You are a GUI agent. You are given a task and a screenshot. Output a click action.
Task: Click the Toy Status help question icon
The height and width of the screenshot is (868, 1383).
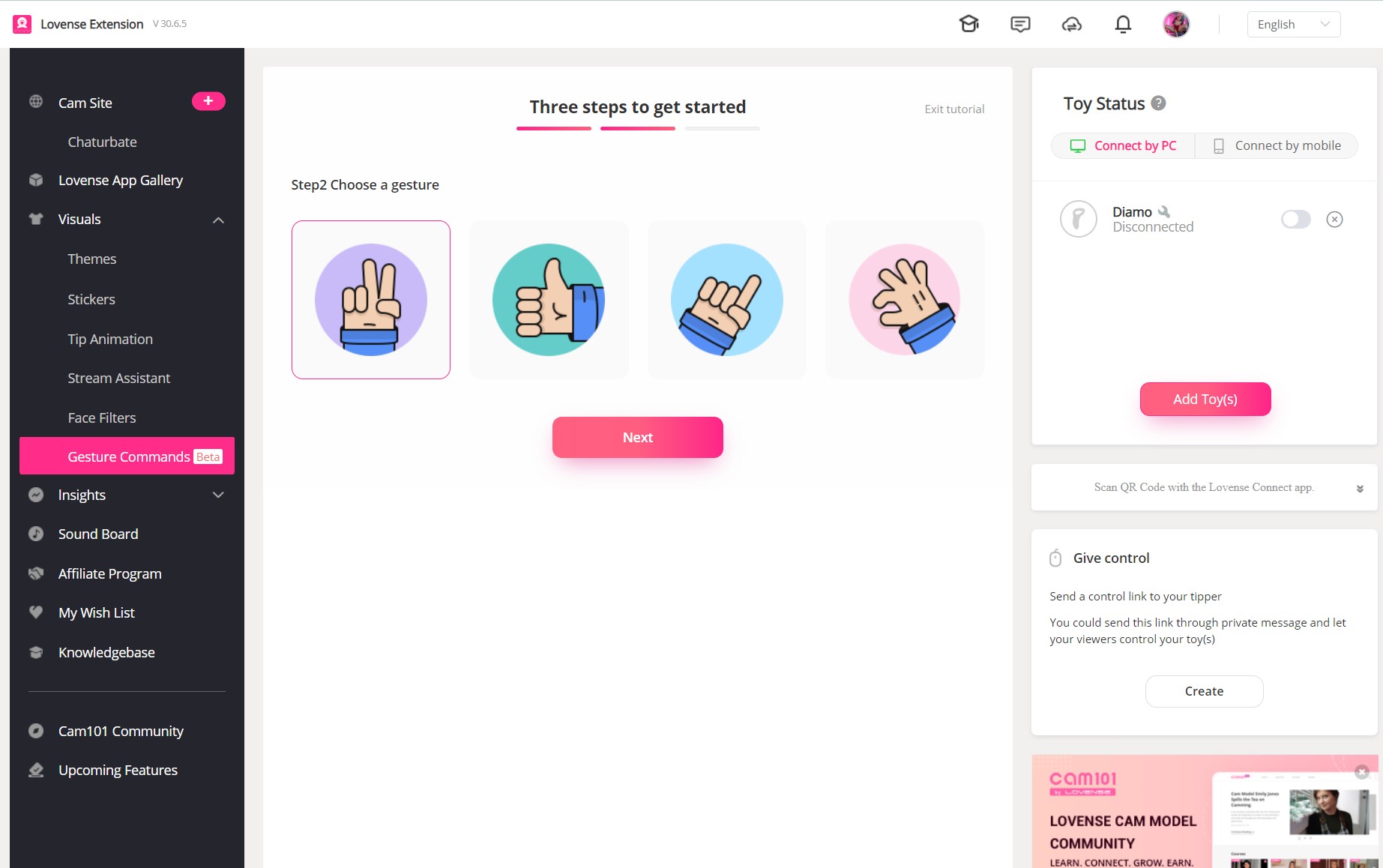pyautogui.click(x=1158, y=103)
